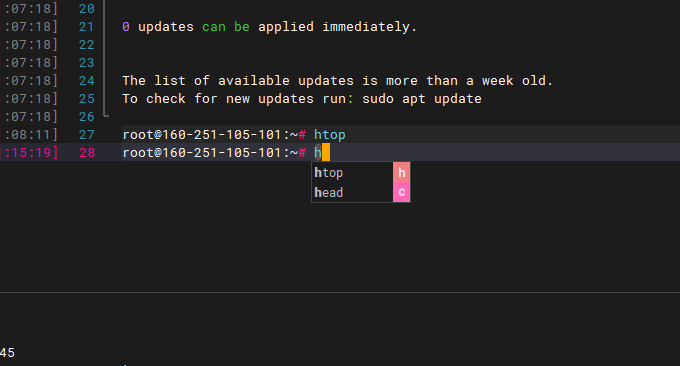
Task: Click line number 20 in the gutter
Action: pos(87,9)
